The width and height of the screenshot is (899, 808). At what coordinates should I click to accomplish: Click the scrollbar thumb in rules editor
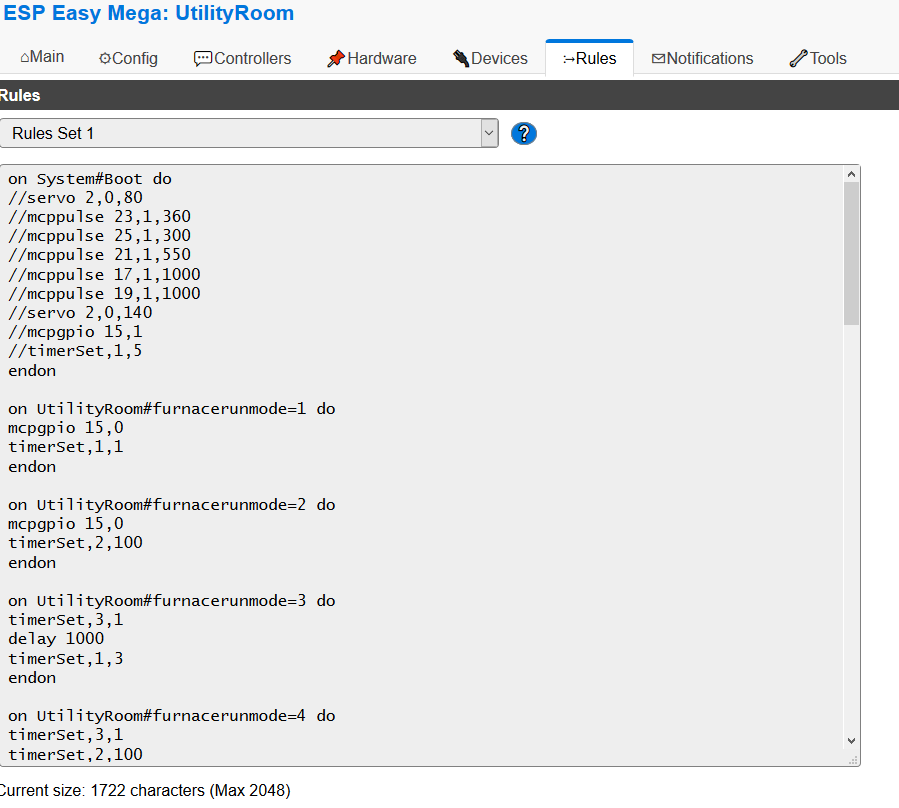point(851,253)
